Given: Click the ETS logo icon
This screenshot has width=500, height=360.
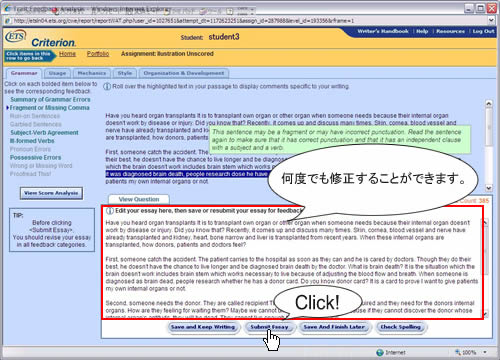Looking at the screenshot, I should coord(15,36).
